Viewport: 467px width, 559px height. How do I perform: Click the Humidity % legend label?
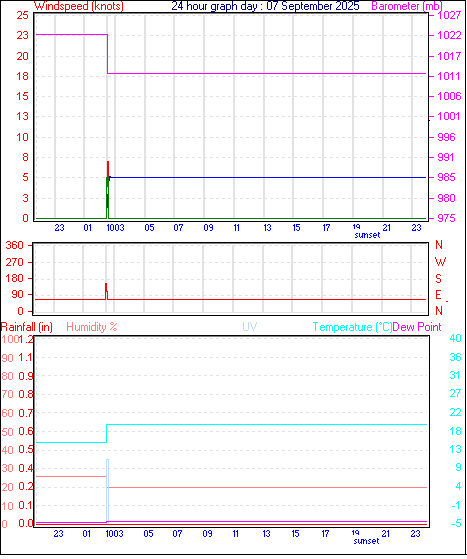click(x=92, y=327)
